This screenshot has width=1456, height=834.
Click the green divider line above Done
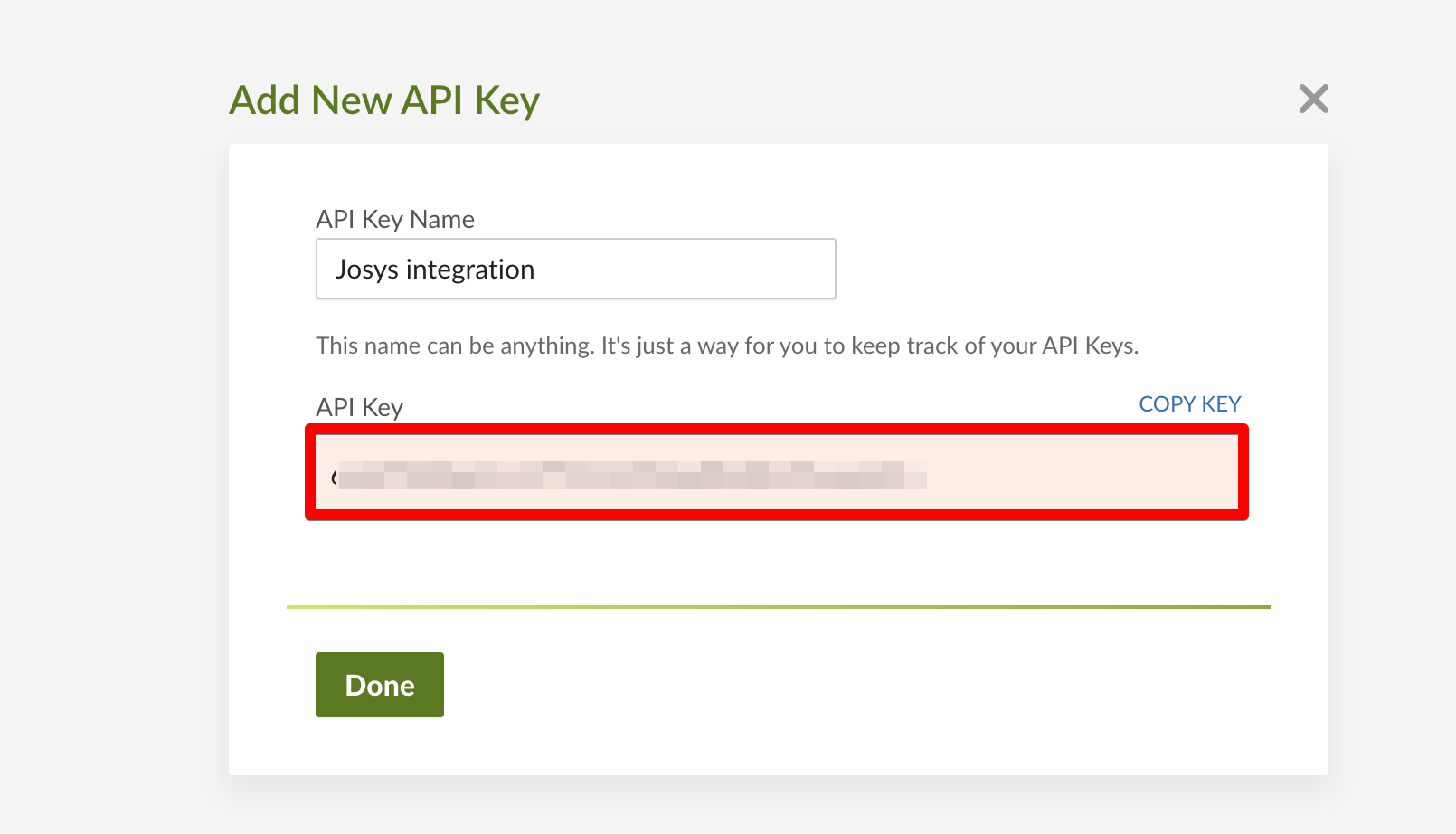click(778, 607)
